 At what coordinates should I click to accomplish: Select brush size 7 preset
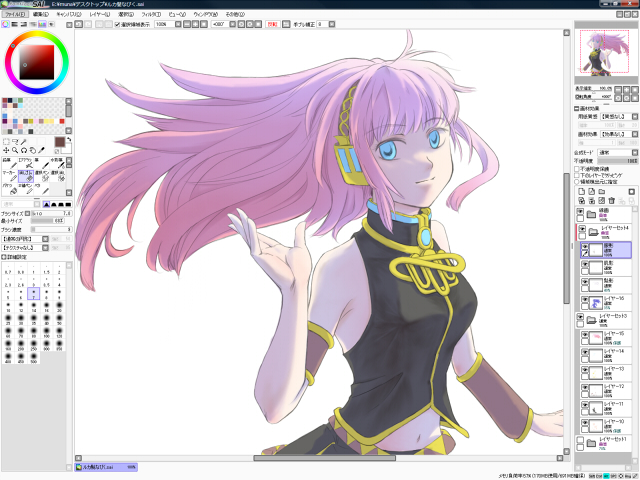pos(33,293)
